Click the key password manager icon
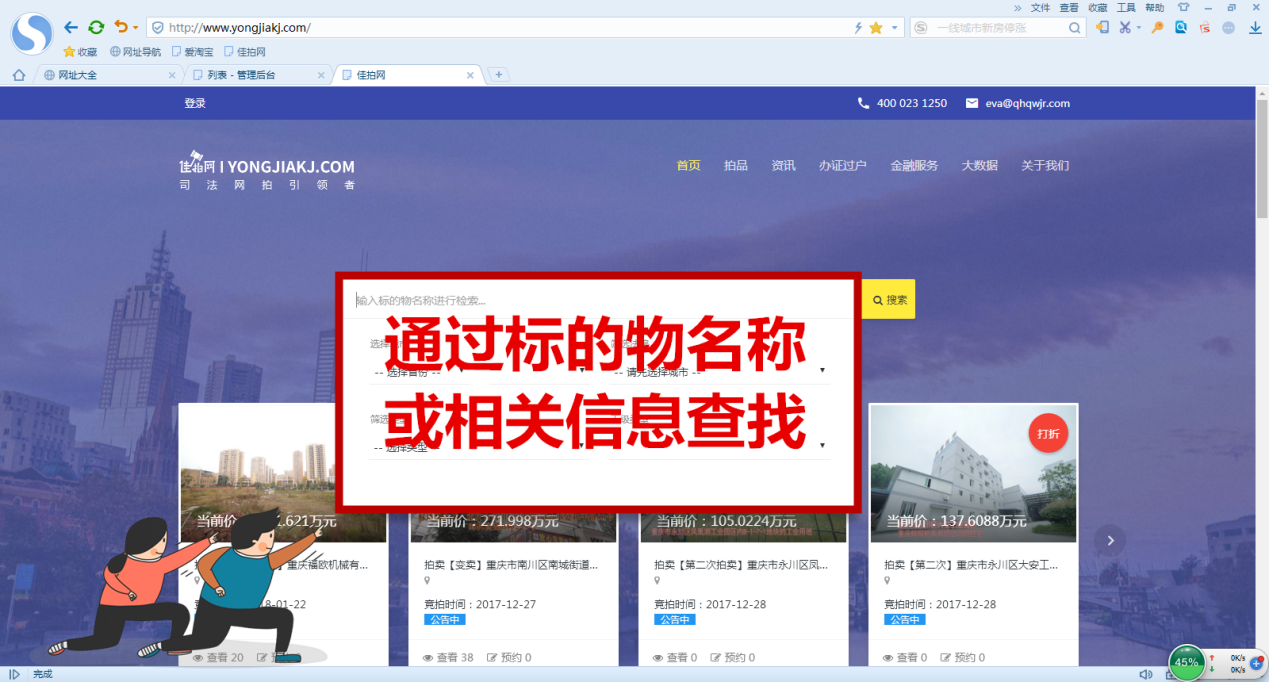 (x=1157, y=28)
